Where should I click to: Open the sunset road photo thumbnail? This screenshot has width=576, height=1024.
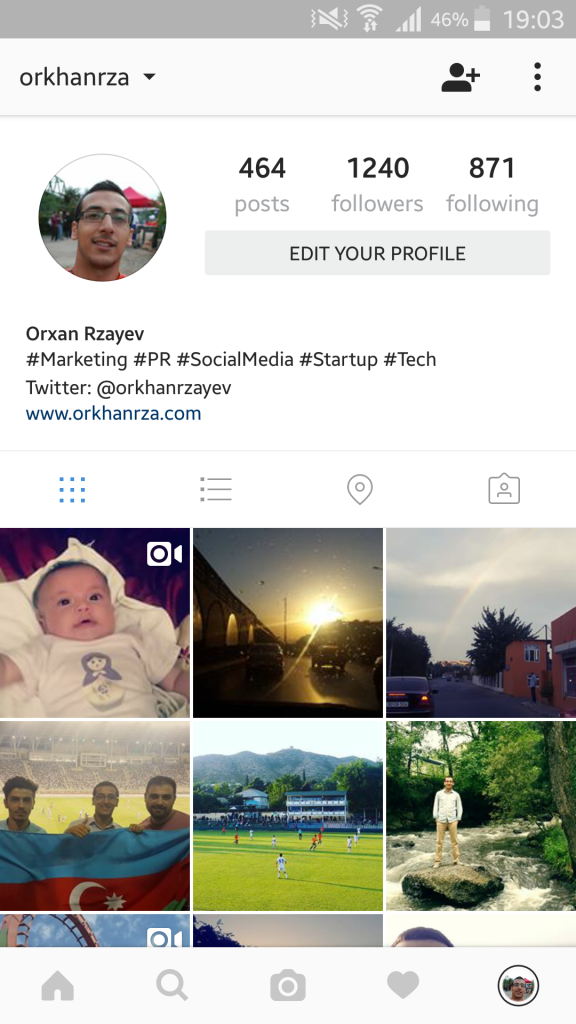click(288, 622)
